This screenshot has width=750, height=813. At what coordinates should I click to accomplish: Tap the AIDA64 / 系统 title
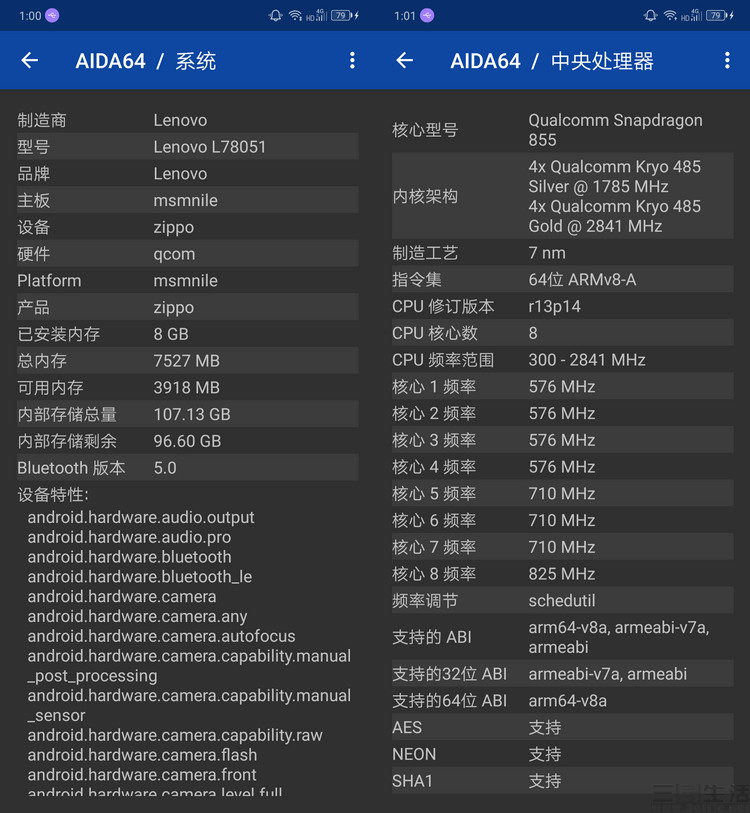coord(146,61)
